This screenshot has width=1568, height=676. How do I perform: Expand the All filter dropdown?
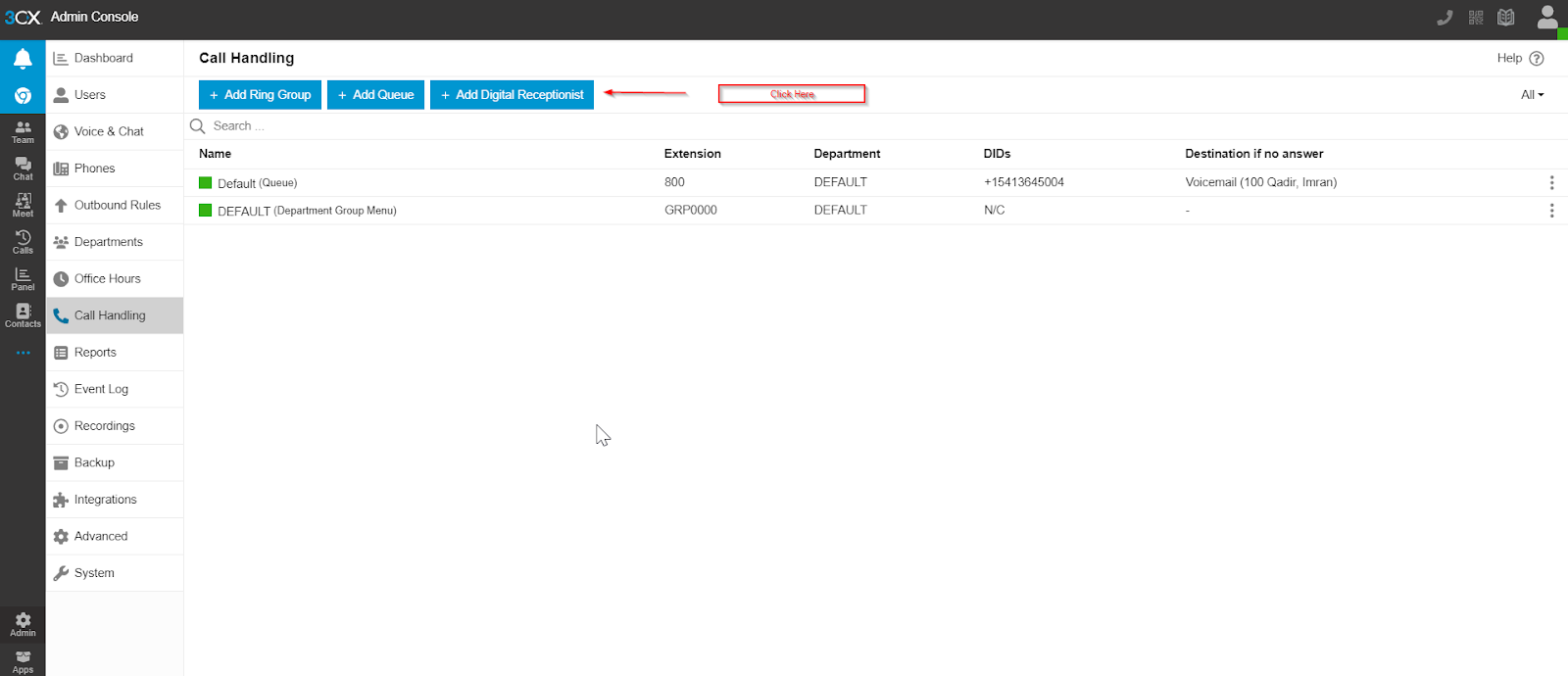[1532, 95]
